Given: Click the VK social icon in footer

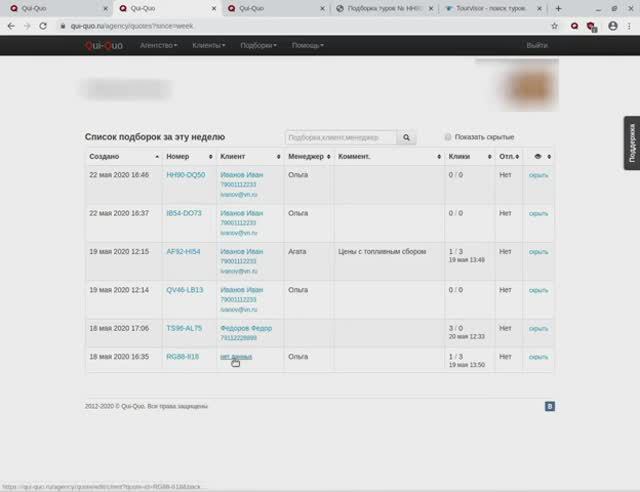Looking at the screenshot, I should 549,406.
